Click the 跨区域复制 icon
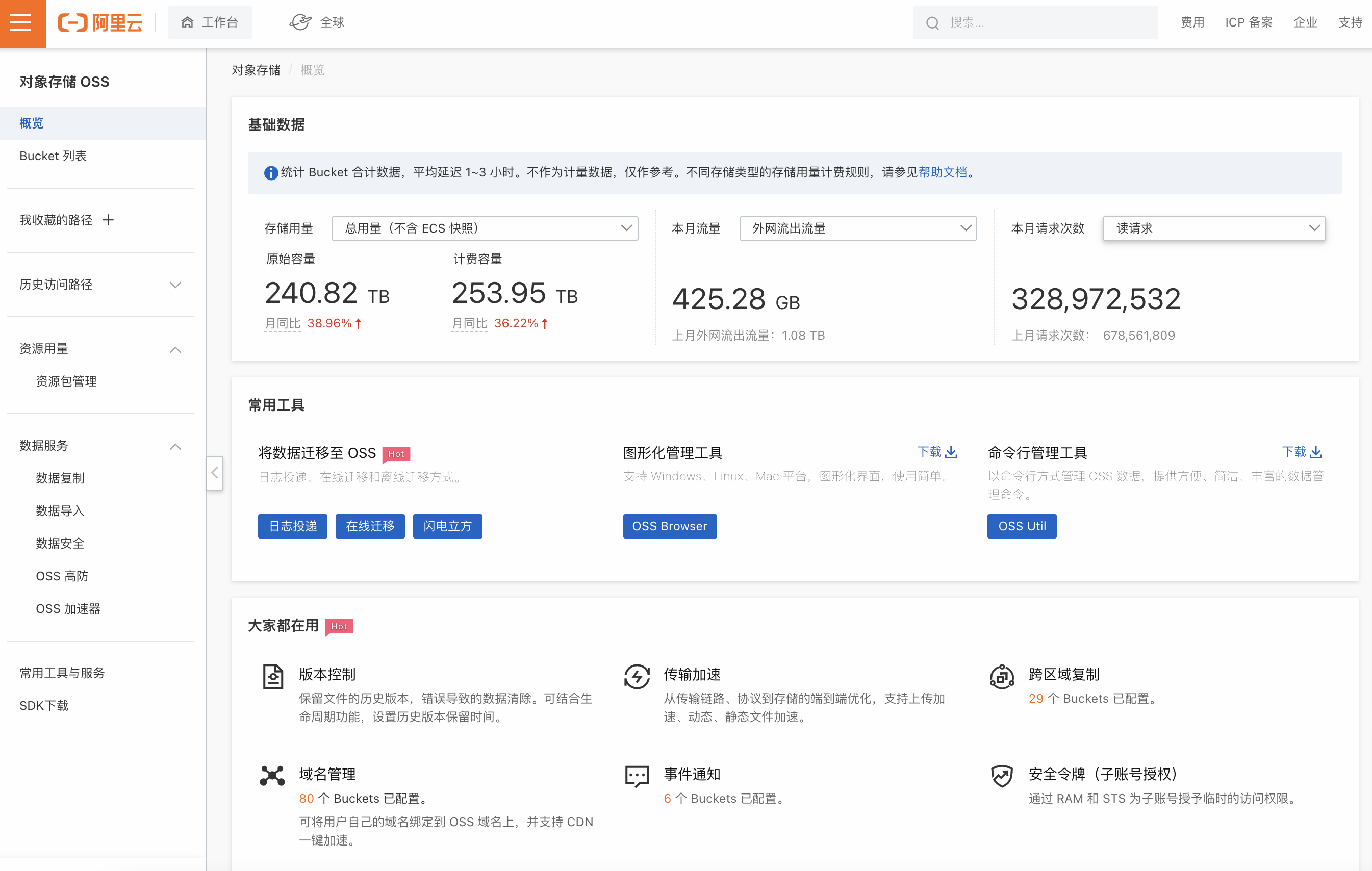Image resolution: width=1372 pixels, height=871 pixels. (x=1002, y=677)
